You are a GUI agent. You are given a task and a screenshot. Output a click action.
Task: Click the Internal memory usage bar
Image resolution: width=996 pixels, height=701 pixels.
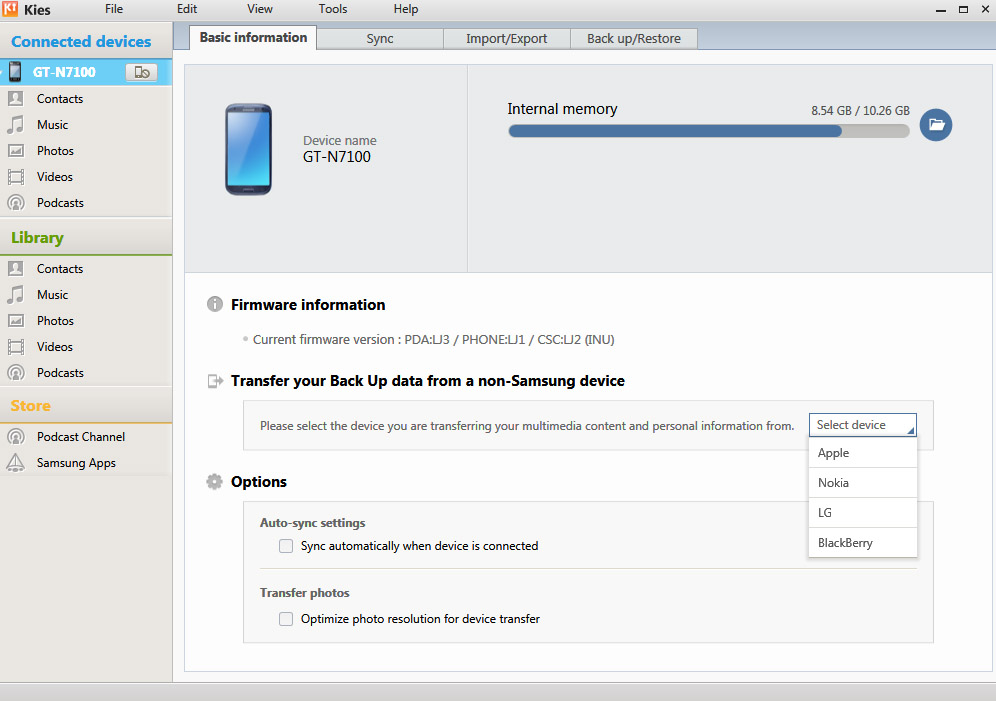pos(709,131)
